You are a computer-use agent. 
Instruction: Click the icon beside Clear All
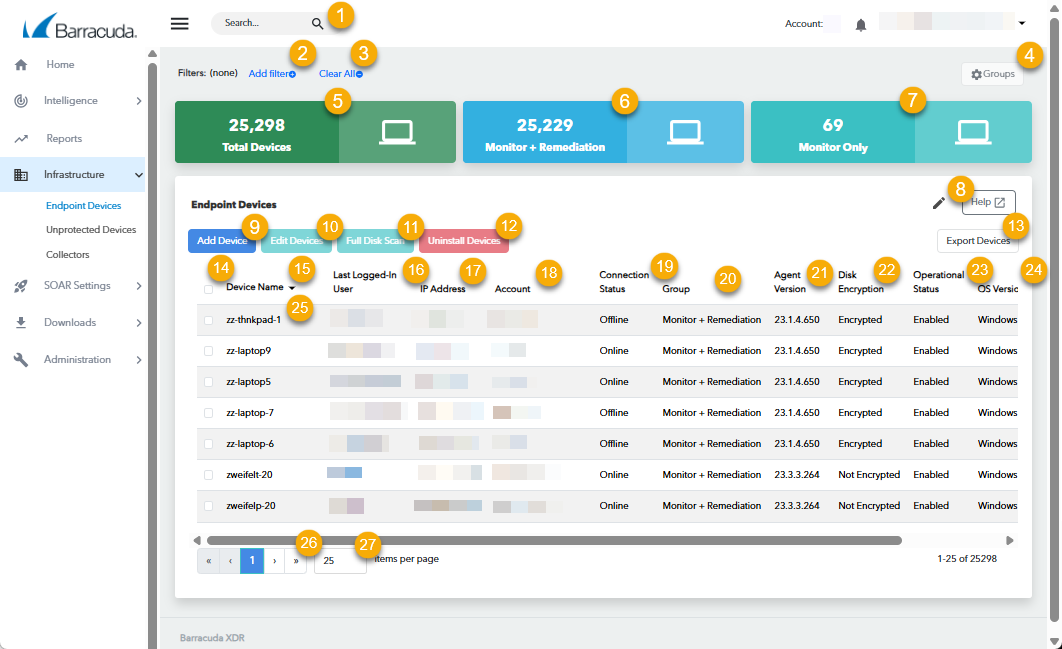tap(360, 75)
